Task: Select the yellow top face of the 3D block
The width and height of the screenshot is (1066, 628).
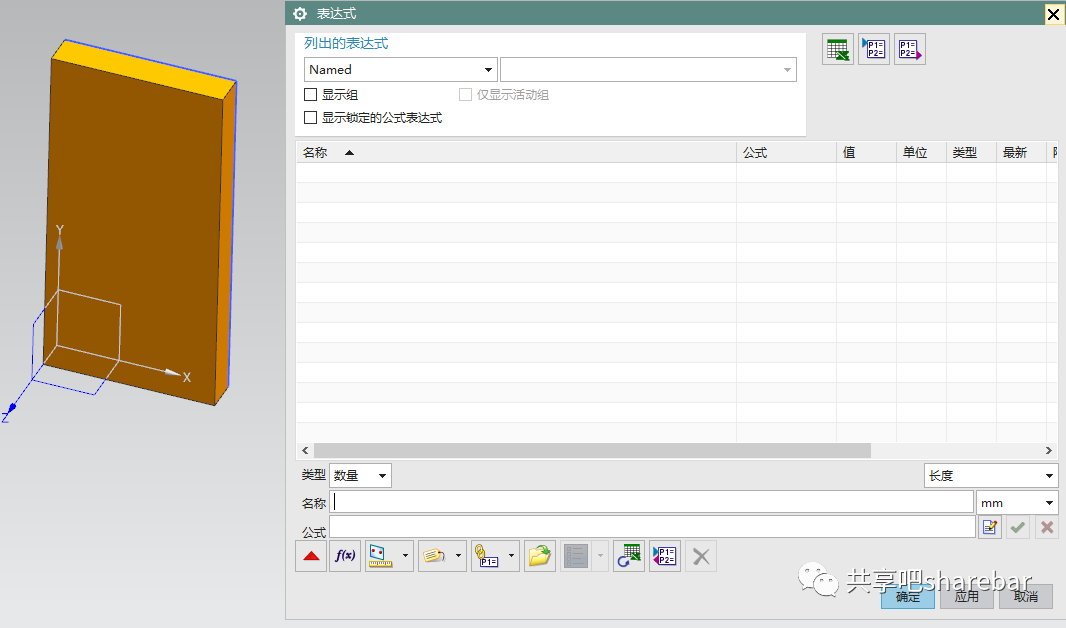Action: point(146,68)
